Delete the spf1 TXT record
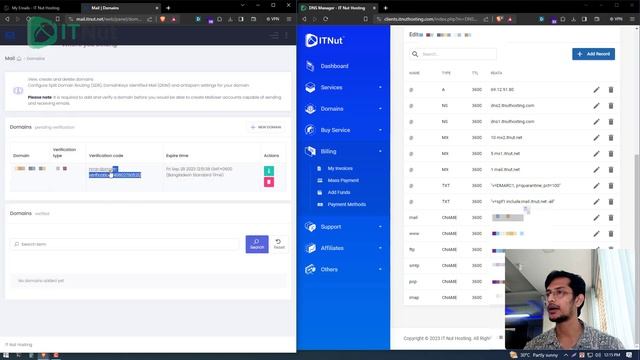Image resolution: width=640 pixels, height=360 pixels. tap(611, 202)
